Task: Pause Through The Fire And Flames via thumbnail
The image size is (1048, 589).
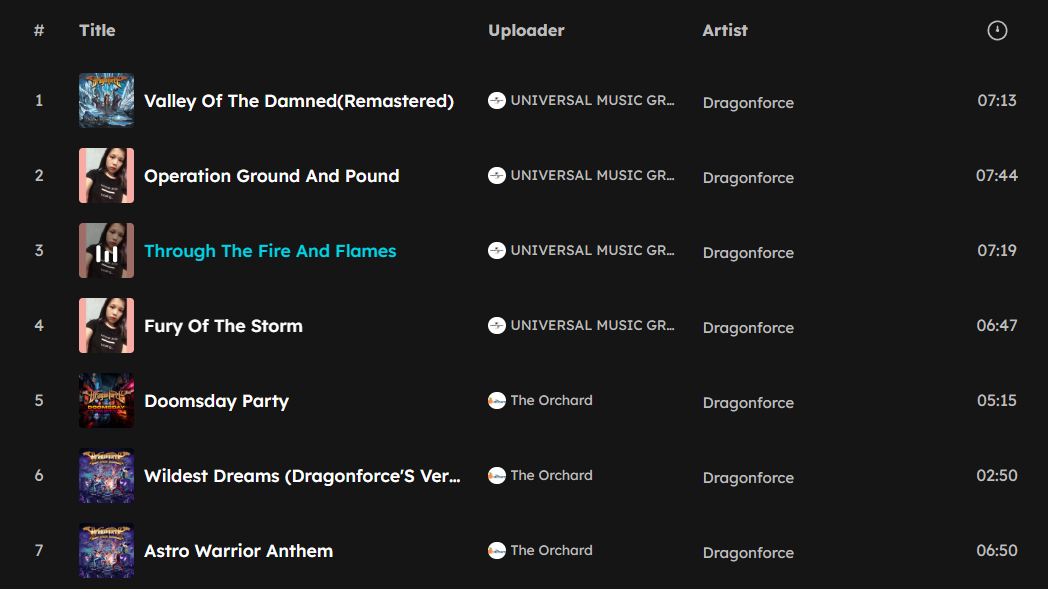Action: 106,251
